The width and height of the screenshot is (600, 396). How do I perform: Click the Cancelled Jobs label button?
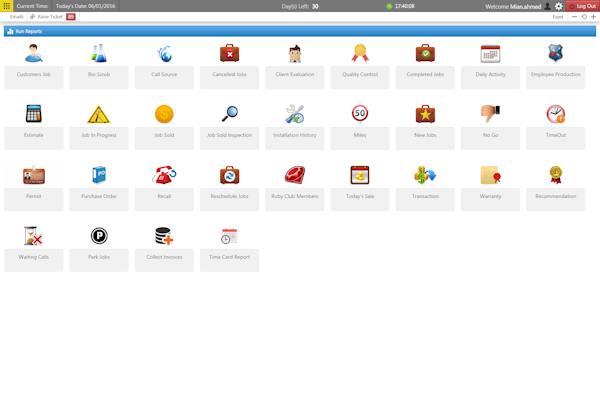tap(230, 78)
